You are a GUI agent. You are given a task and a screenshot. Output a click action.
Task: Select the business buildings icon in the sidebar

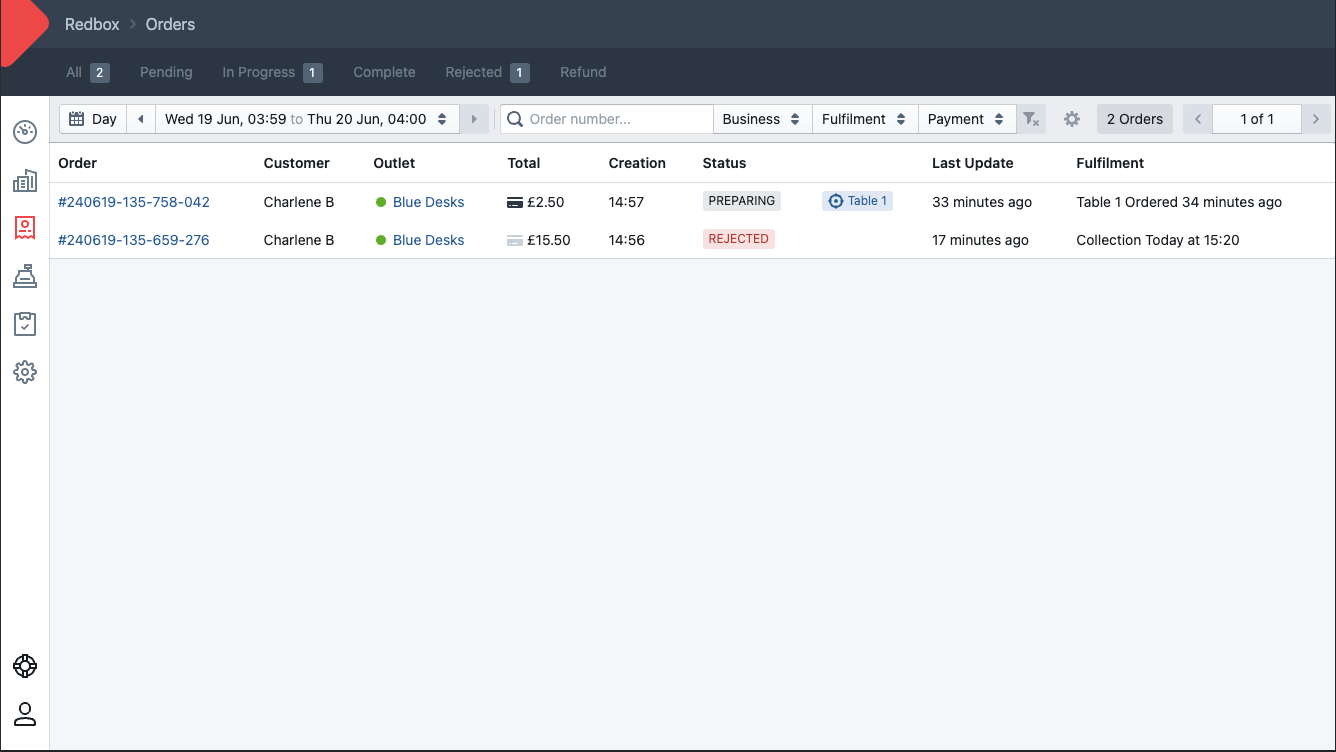coord(25,180)
